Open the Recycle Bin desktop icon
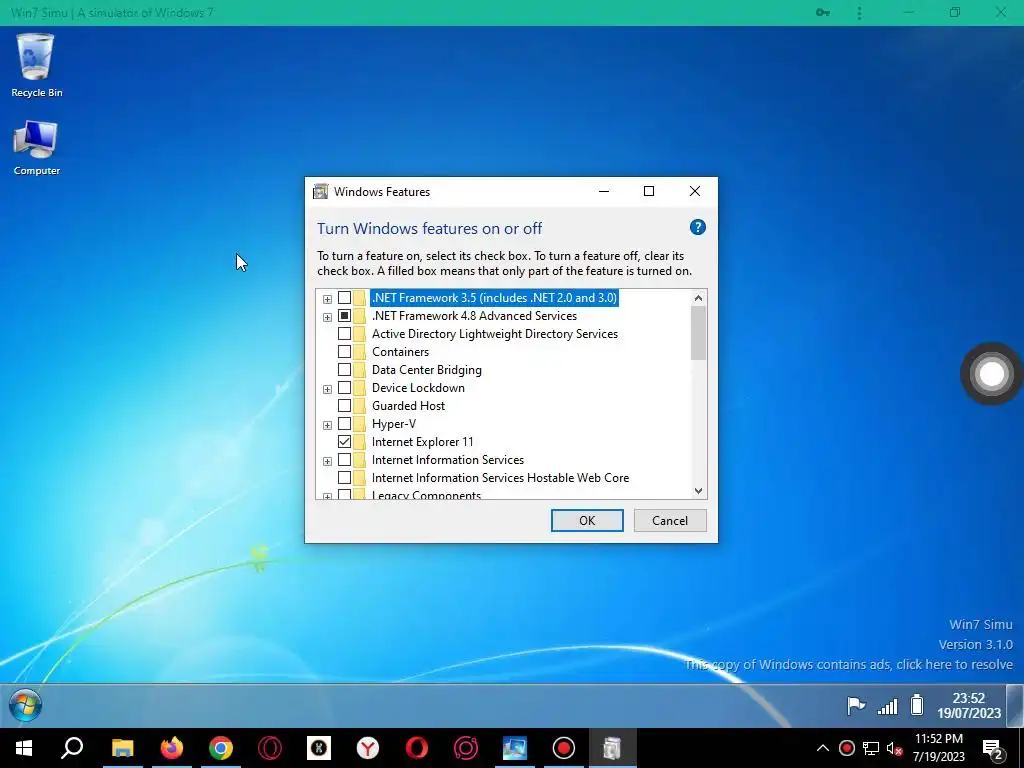The image size is (1024, 768). point(37,65)
